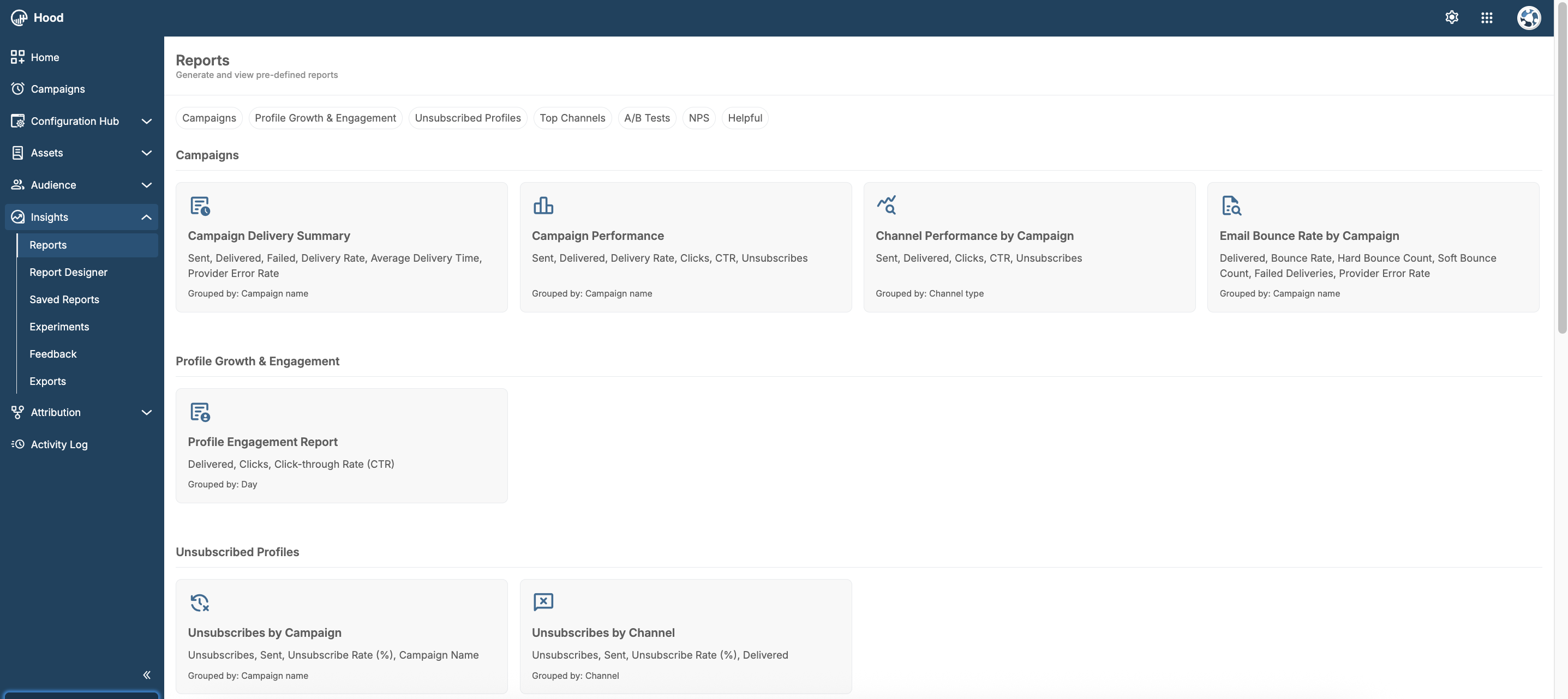The image size is (1568, 699).
Task: Collapse the Insights sidebar section
Action: [146, 217]
